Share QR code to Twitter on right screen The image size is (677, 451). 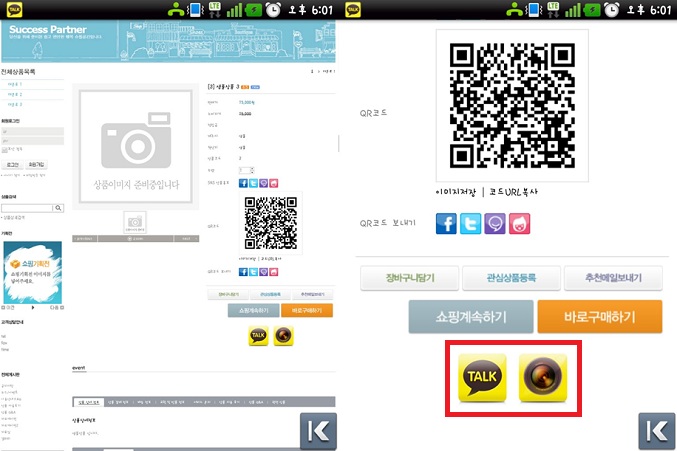point(470,224)
